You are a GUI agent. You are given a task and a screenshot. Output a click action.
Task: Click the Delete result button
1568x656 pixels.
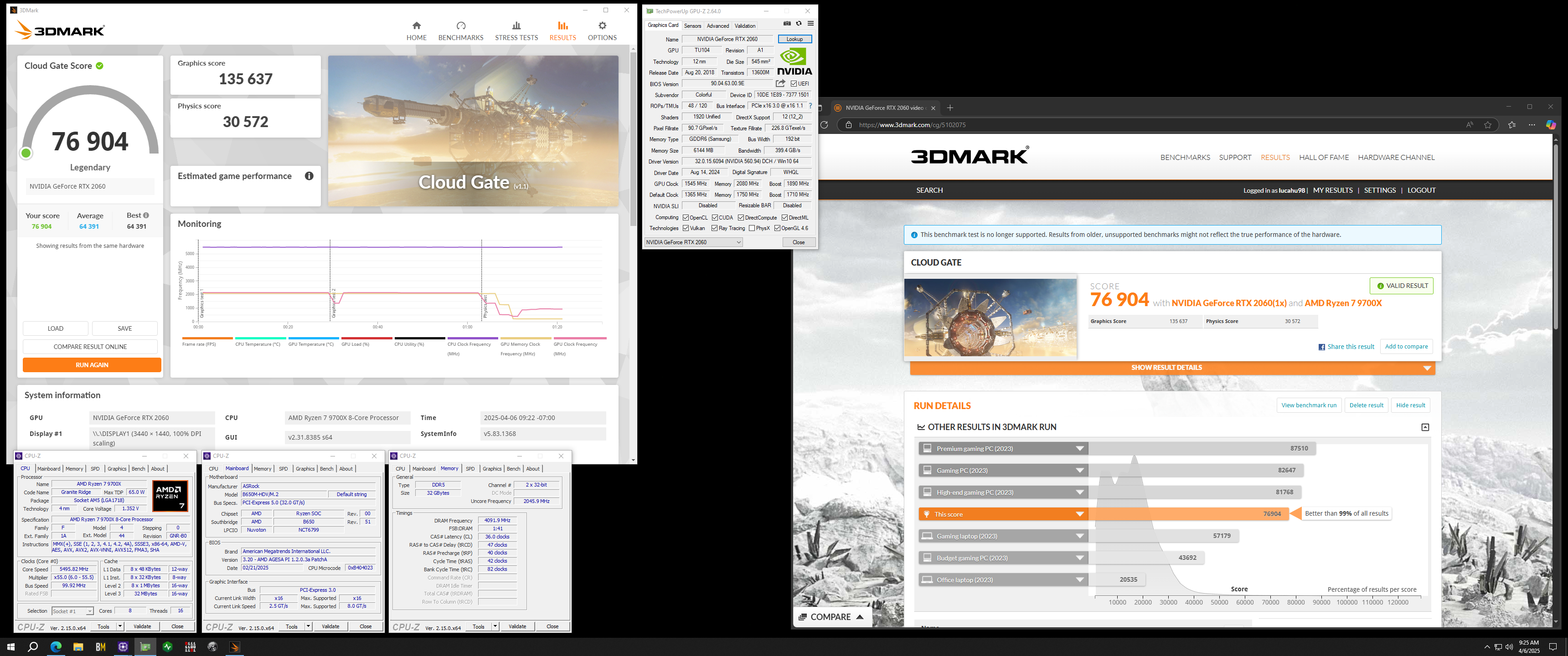1366,405
